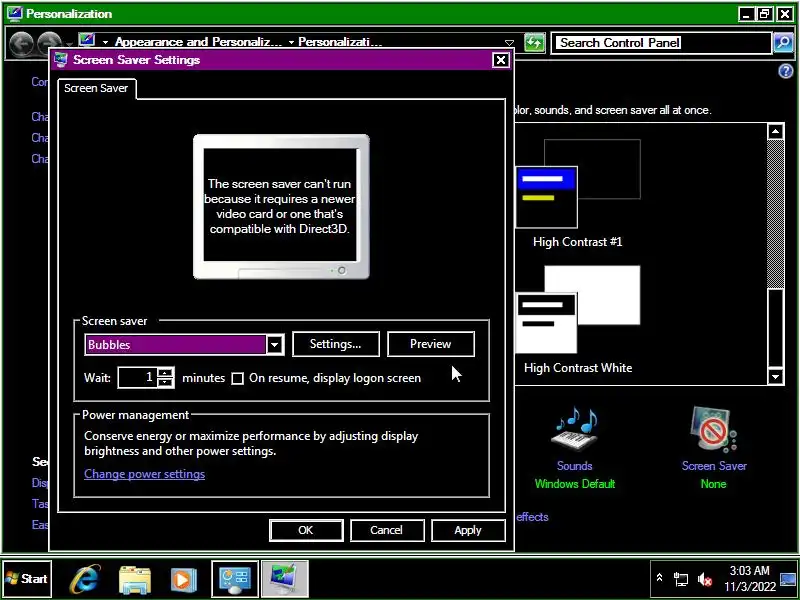800x600 pixels.
Task: Launch Internet Explorer from taskbar
Action: pyautogui.click(x=85, y=579)
